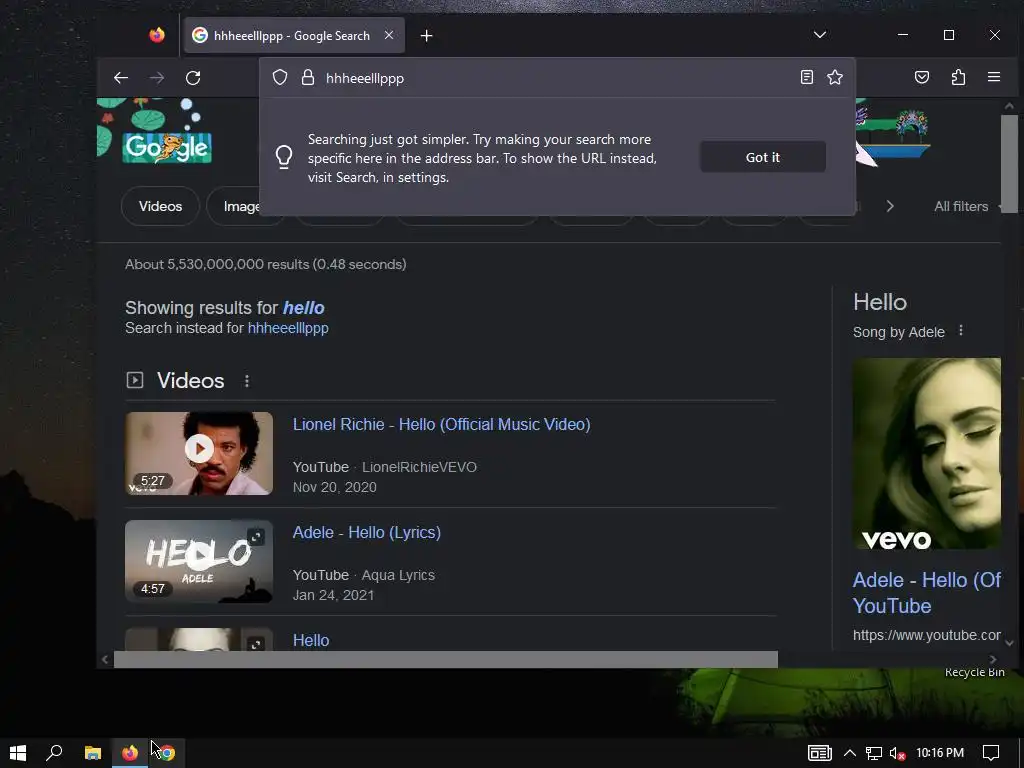
Task: Open the Extensions puzzle icon
Action: [958, 77]
